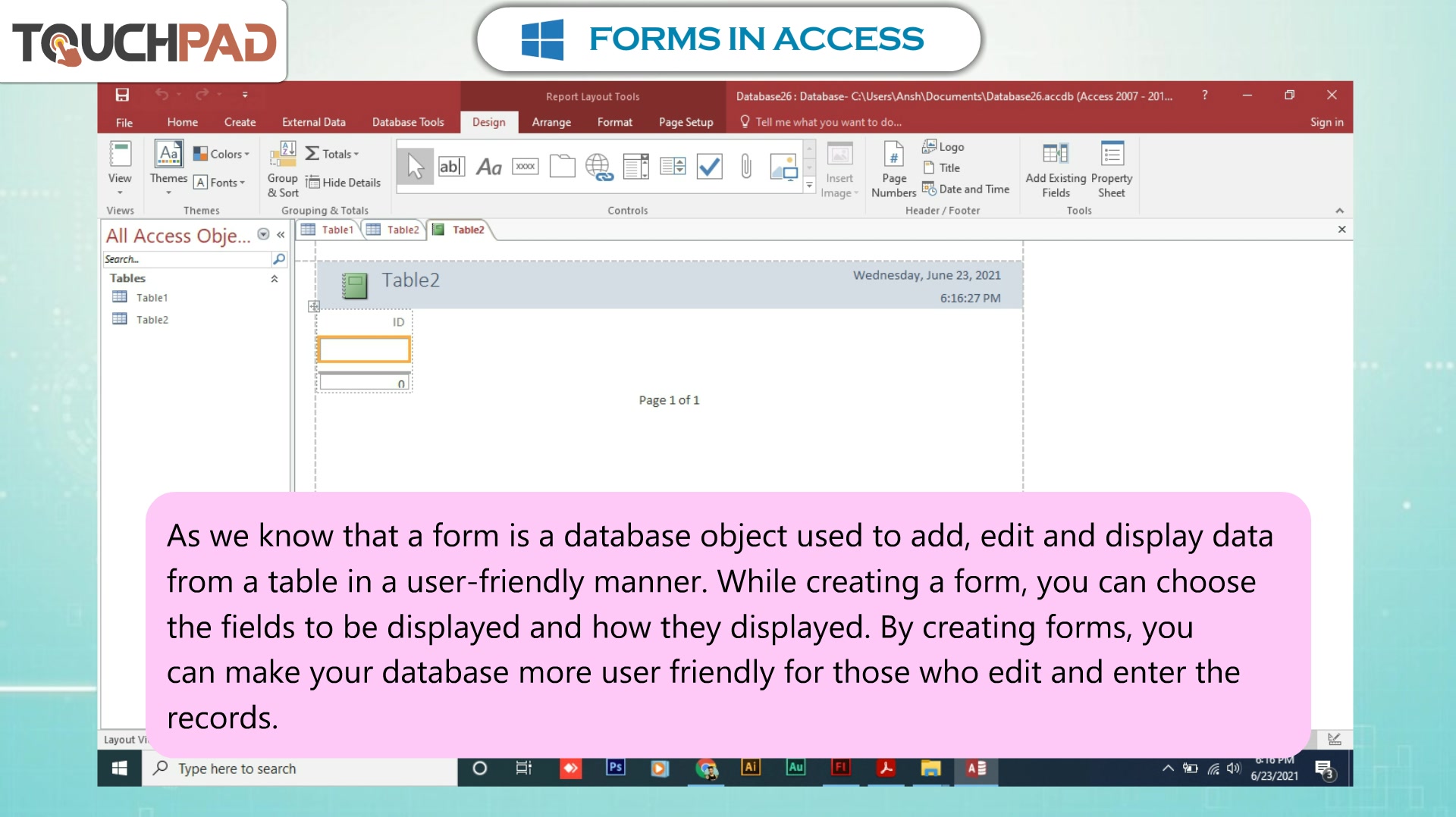Viewport: 1456px width, 817px height.
Task: Open the File menu
Action: (x=124, y=122)
